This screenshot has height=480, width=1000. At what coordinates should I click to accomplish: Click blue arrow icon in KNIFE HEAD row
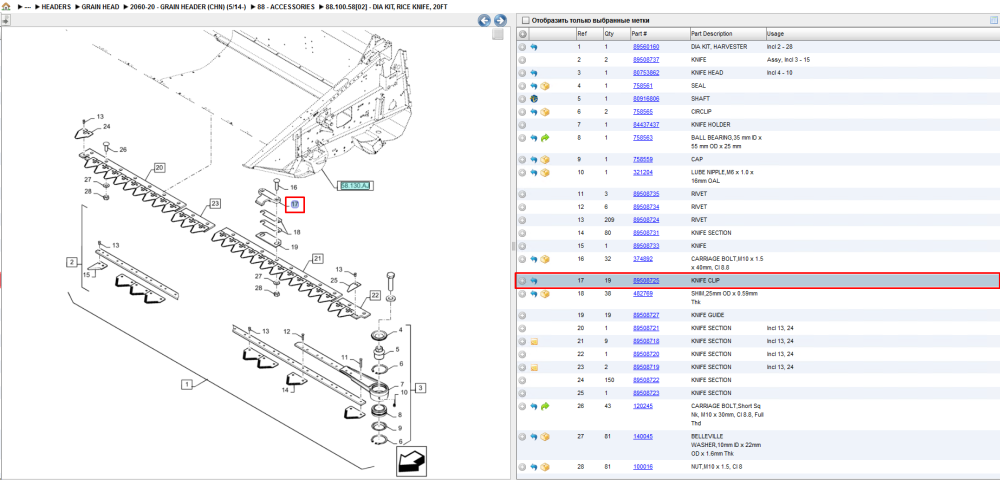point(534,73)
